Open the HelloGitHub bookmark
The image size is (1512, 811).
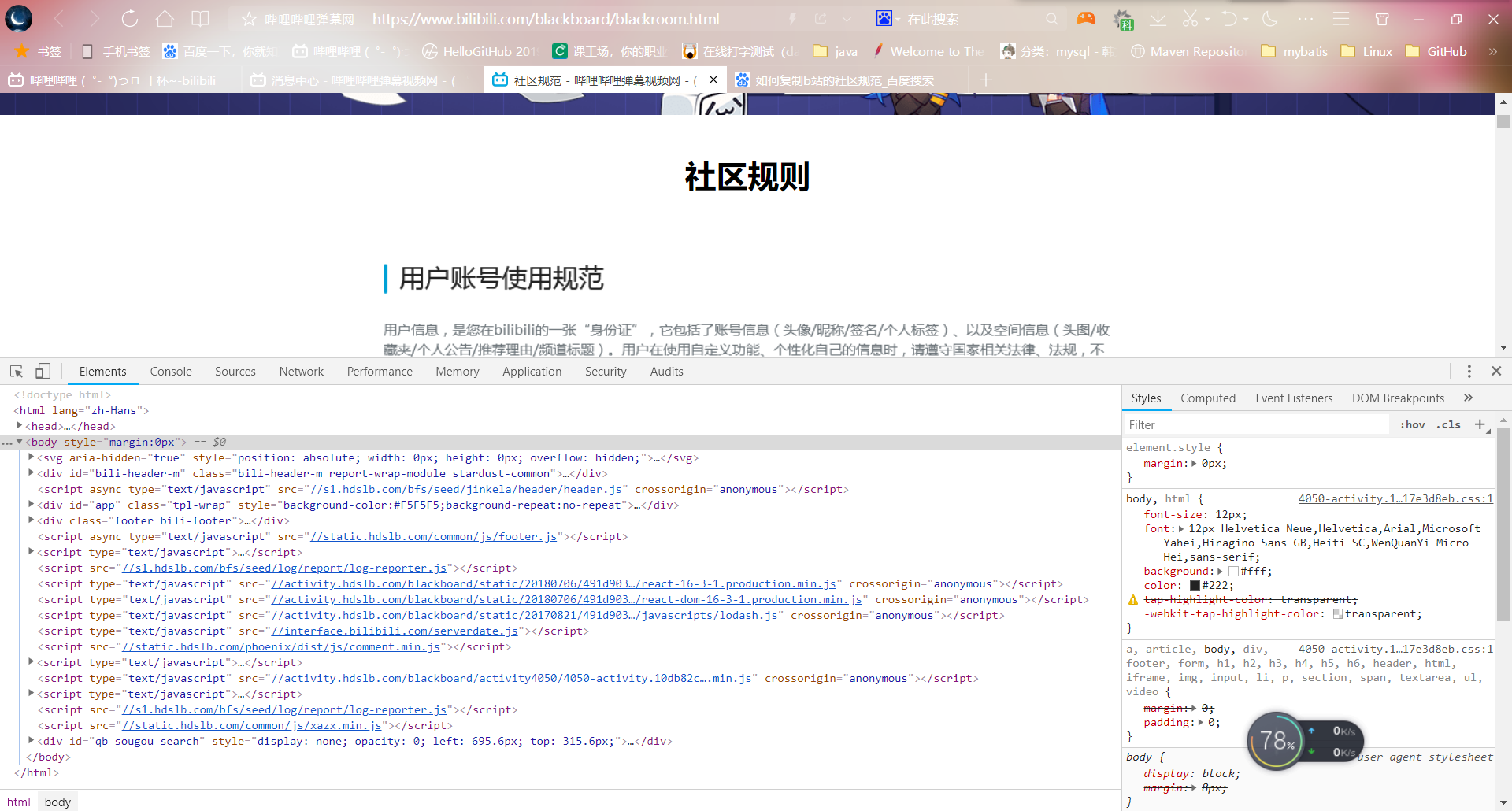point(479,51)
